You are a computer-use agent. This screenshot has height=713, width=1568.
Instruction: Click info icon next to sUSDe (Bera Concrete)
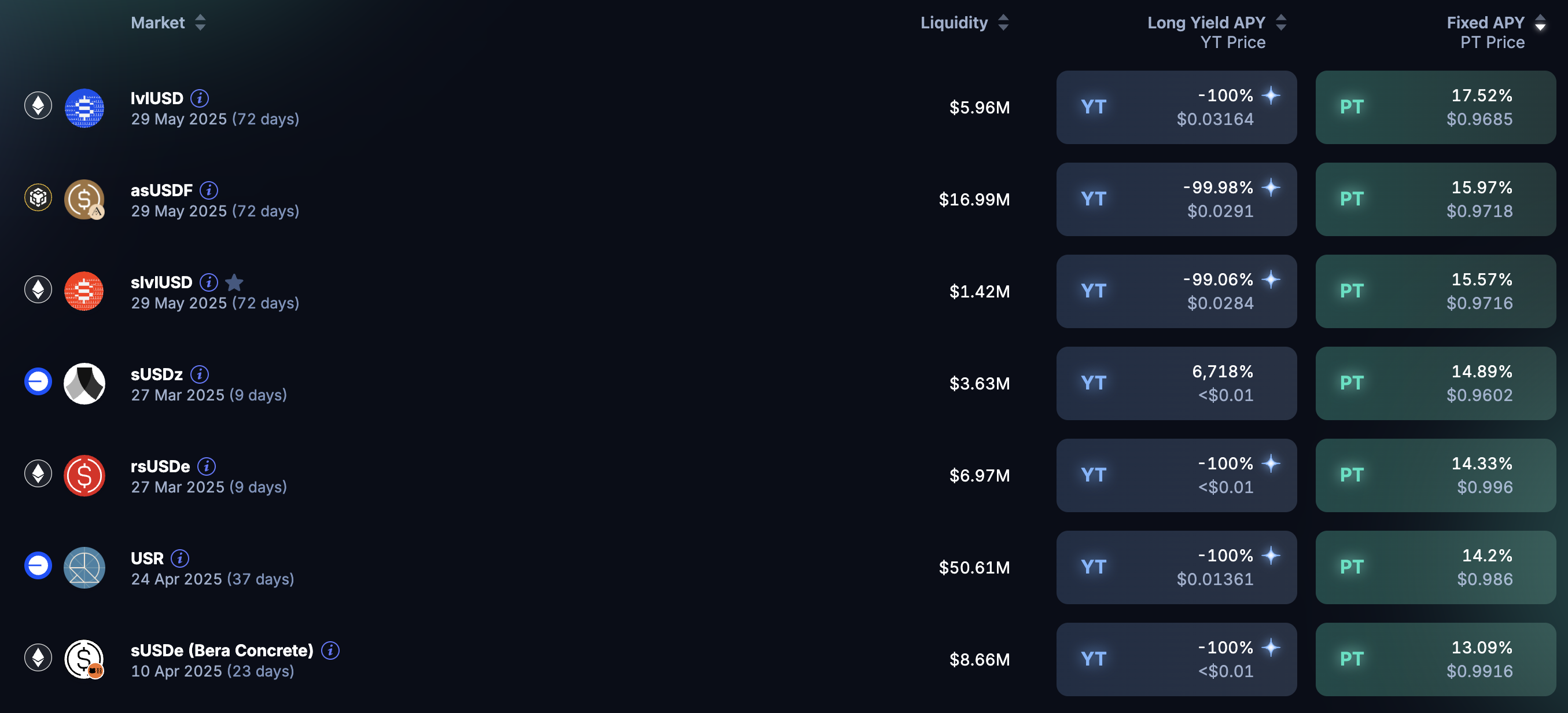point(330,650)
